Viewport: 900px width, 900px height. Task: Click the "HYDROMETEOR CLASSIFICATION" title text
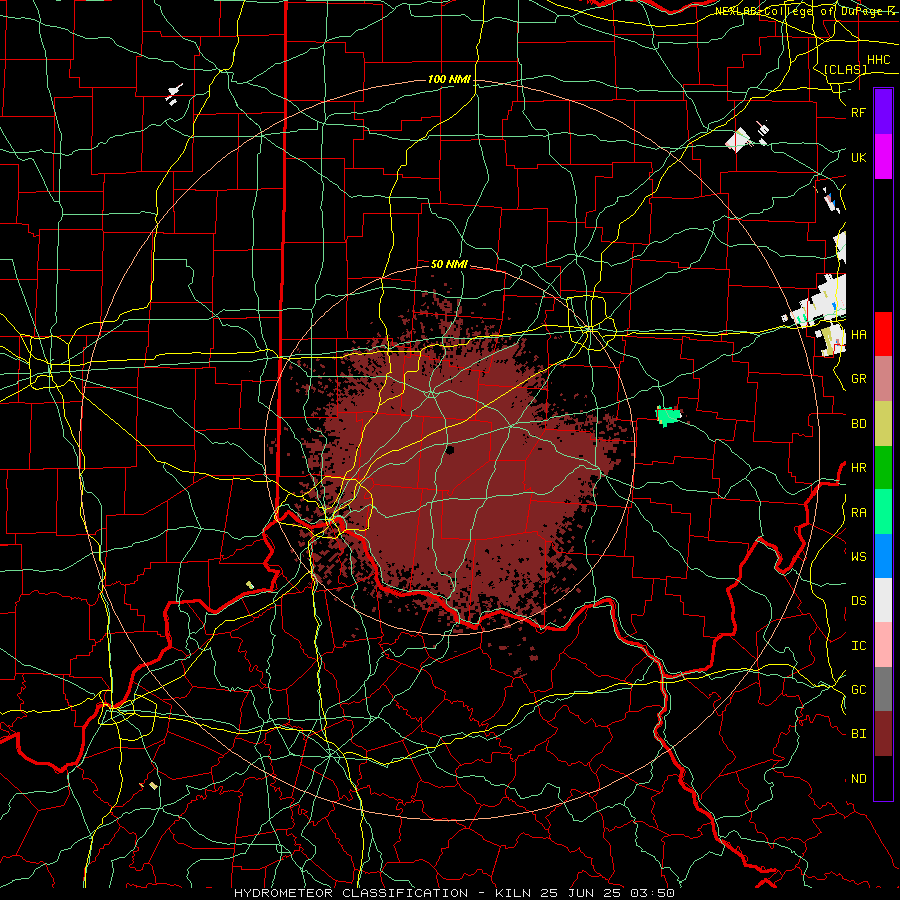tap(351, 893)
